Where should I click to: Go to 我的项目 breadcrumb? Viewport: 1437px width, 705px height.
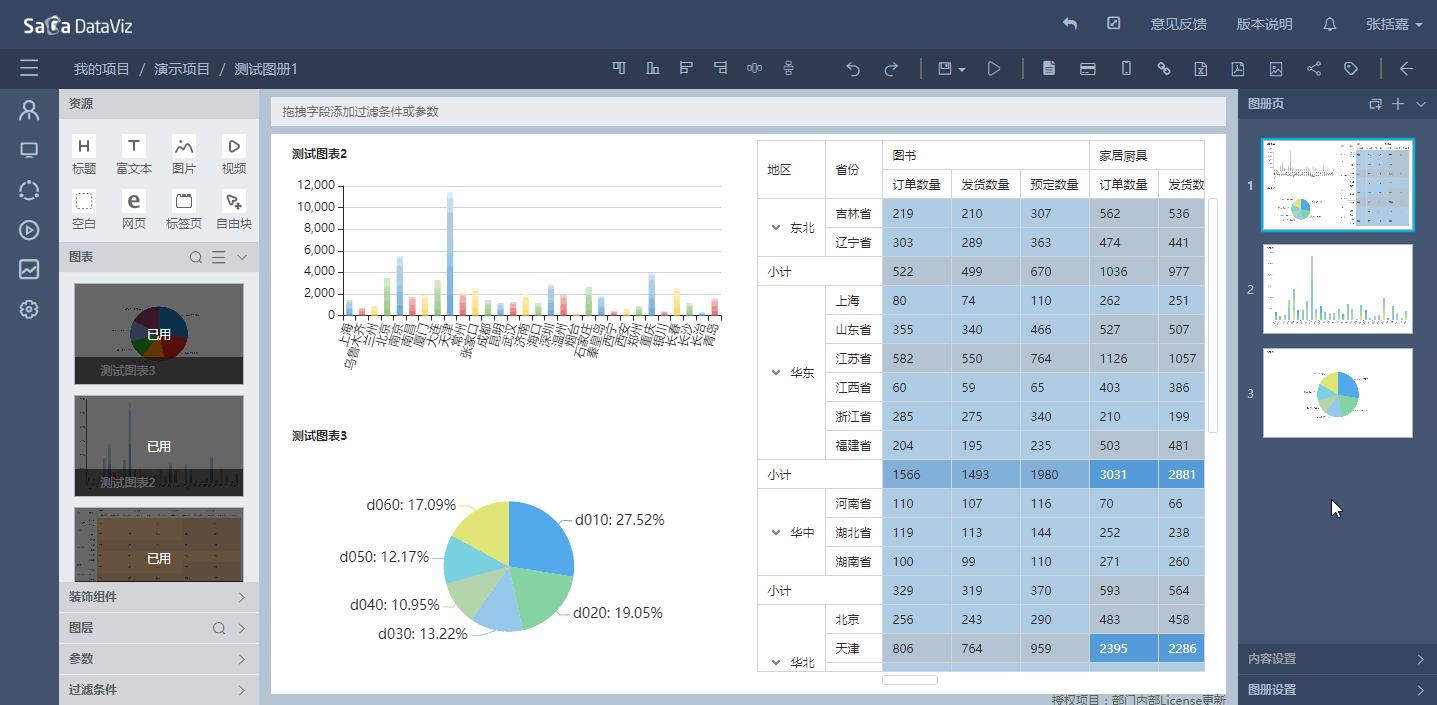(x=102, y=69)
